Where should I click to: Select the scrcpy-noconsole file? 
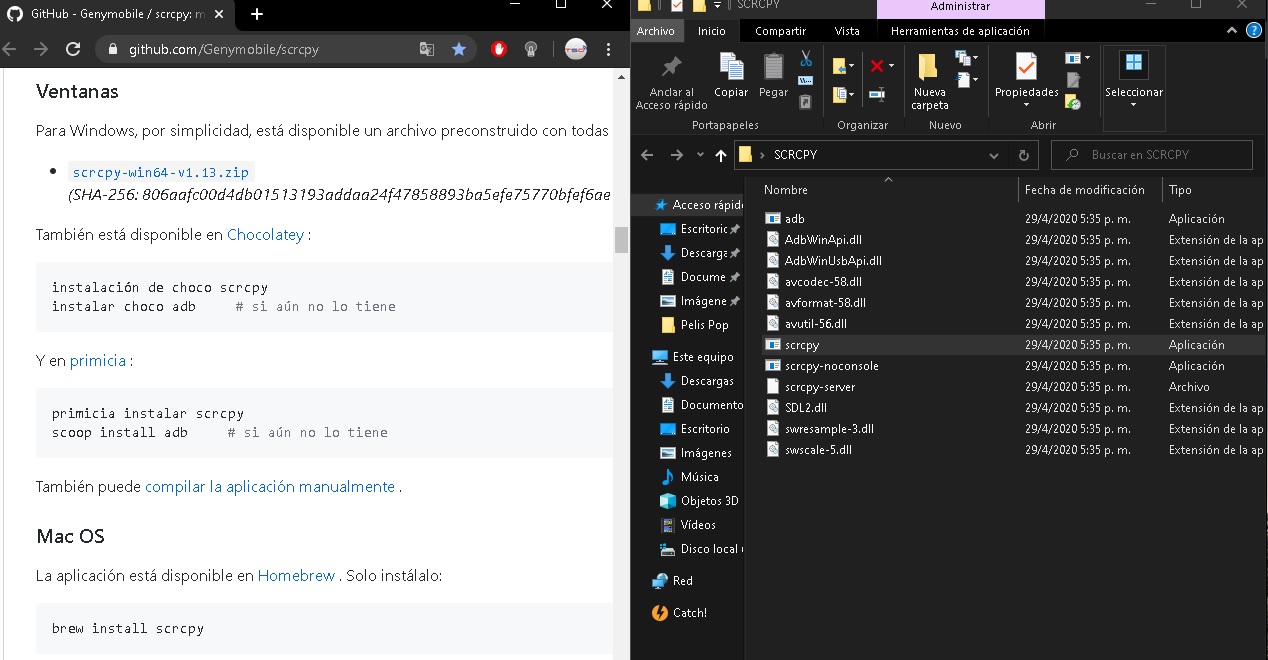pyautogui.click(x=832, y=366)
